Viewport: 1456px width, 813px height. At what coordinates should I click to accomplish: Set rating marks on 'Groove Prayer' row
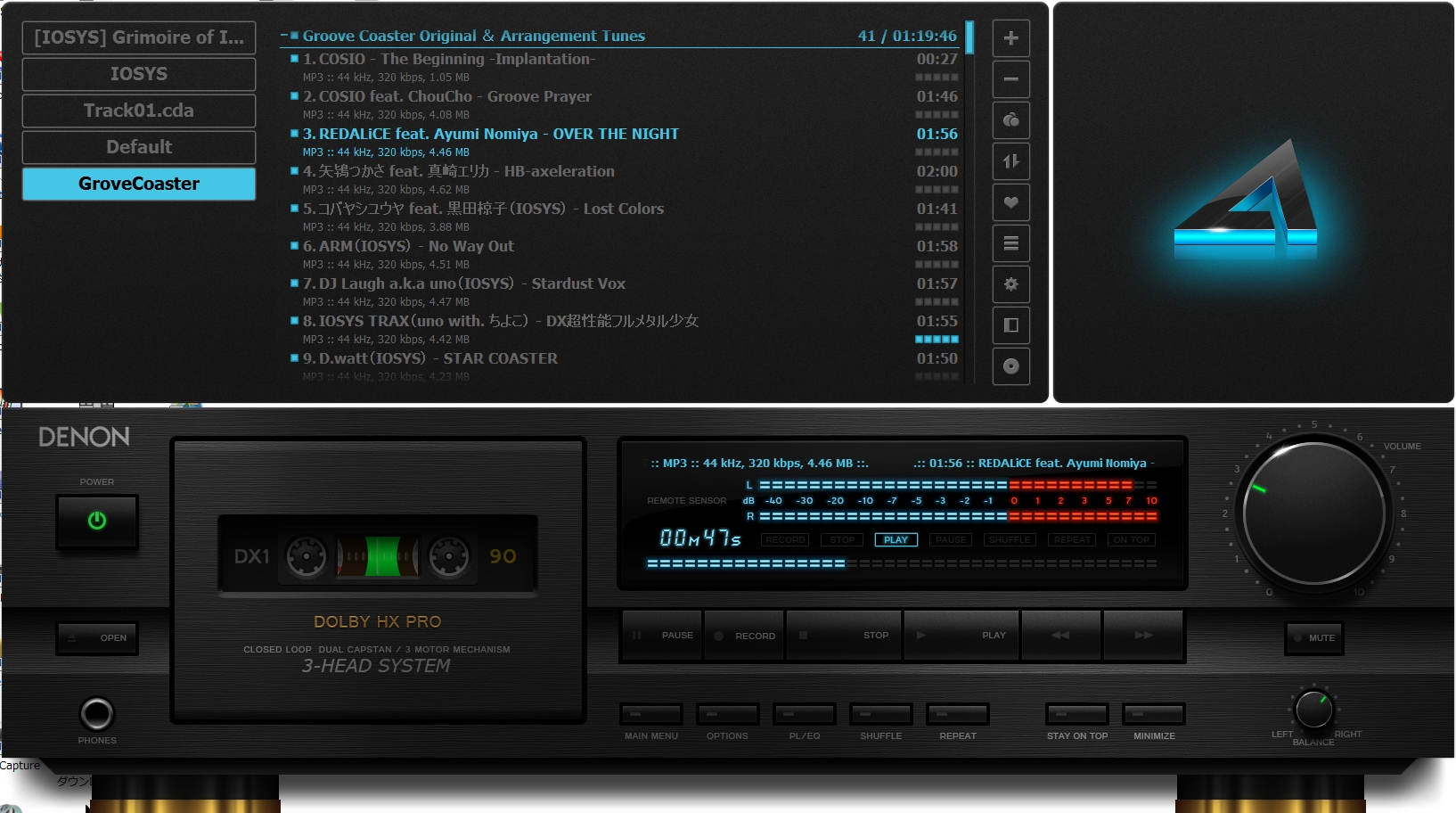937,115
